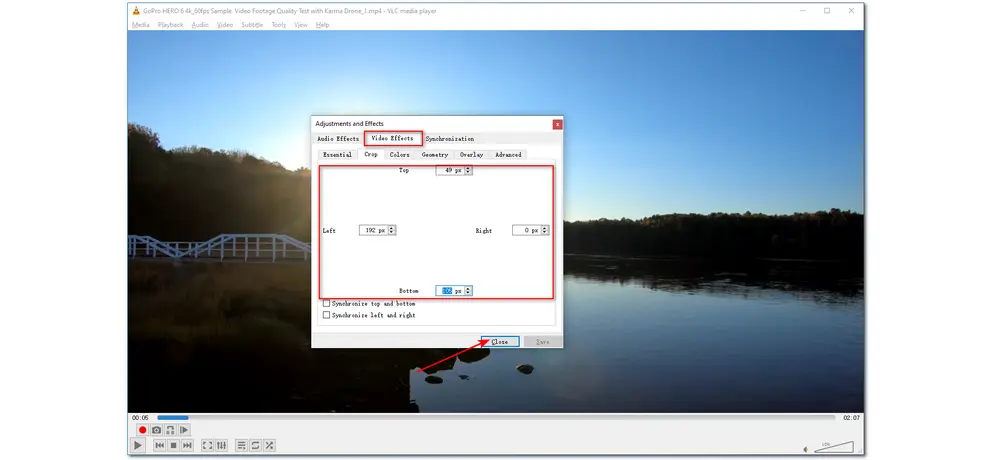Open extended settings equalizer icon

[x=221, y=445]
